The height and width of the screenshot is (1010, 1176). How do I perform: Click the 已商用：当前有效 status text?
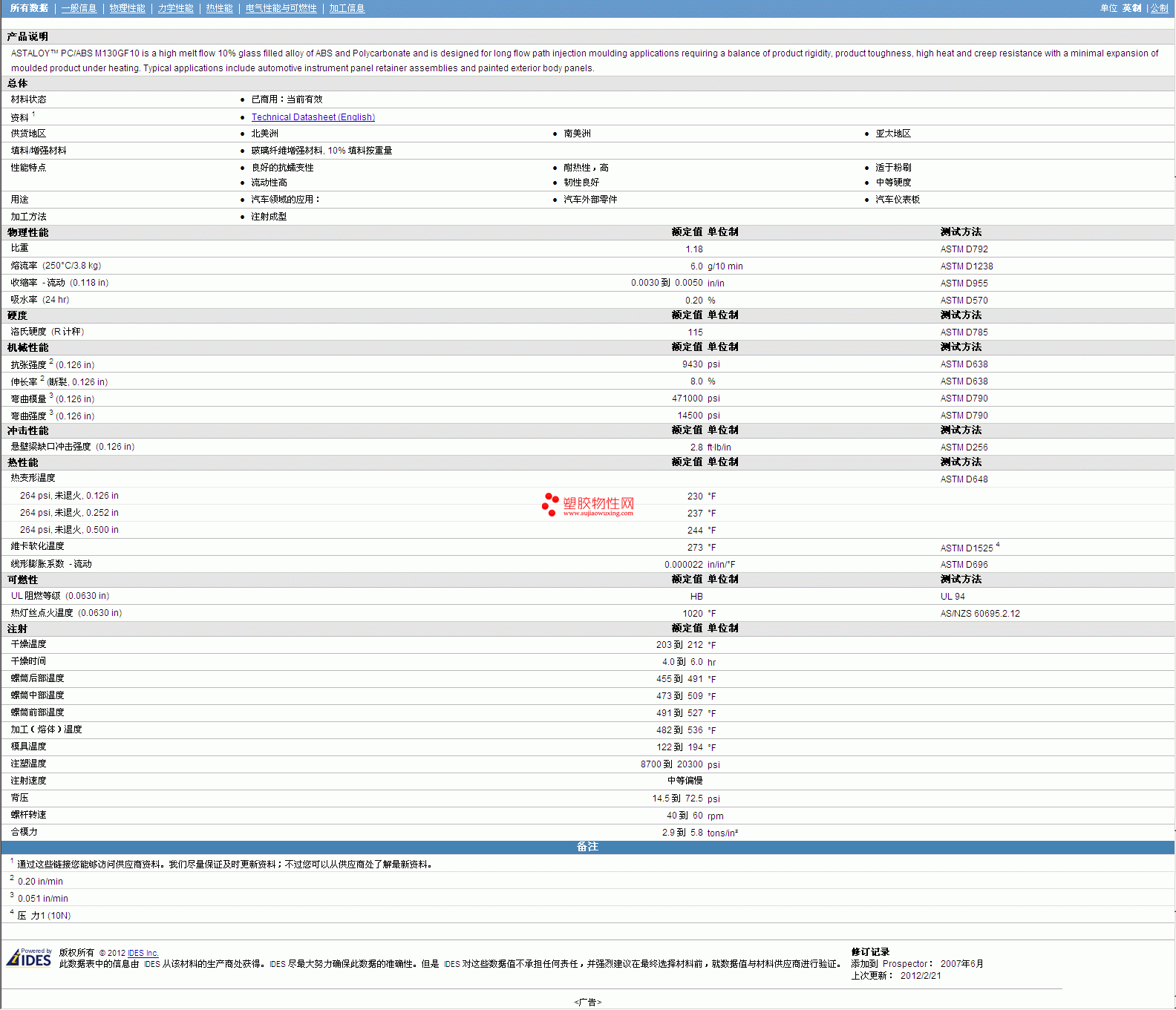[x=287, y=99]
